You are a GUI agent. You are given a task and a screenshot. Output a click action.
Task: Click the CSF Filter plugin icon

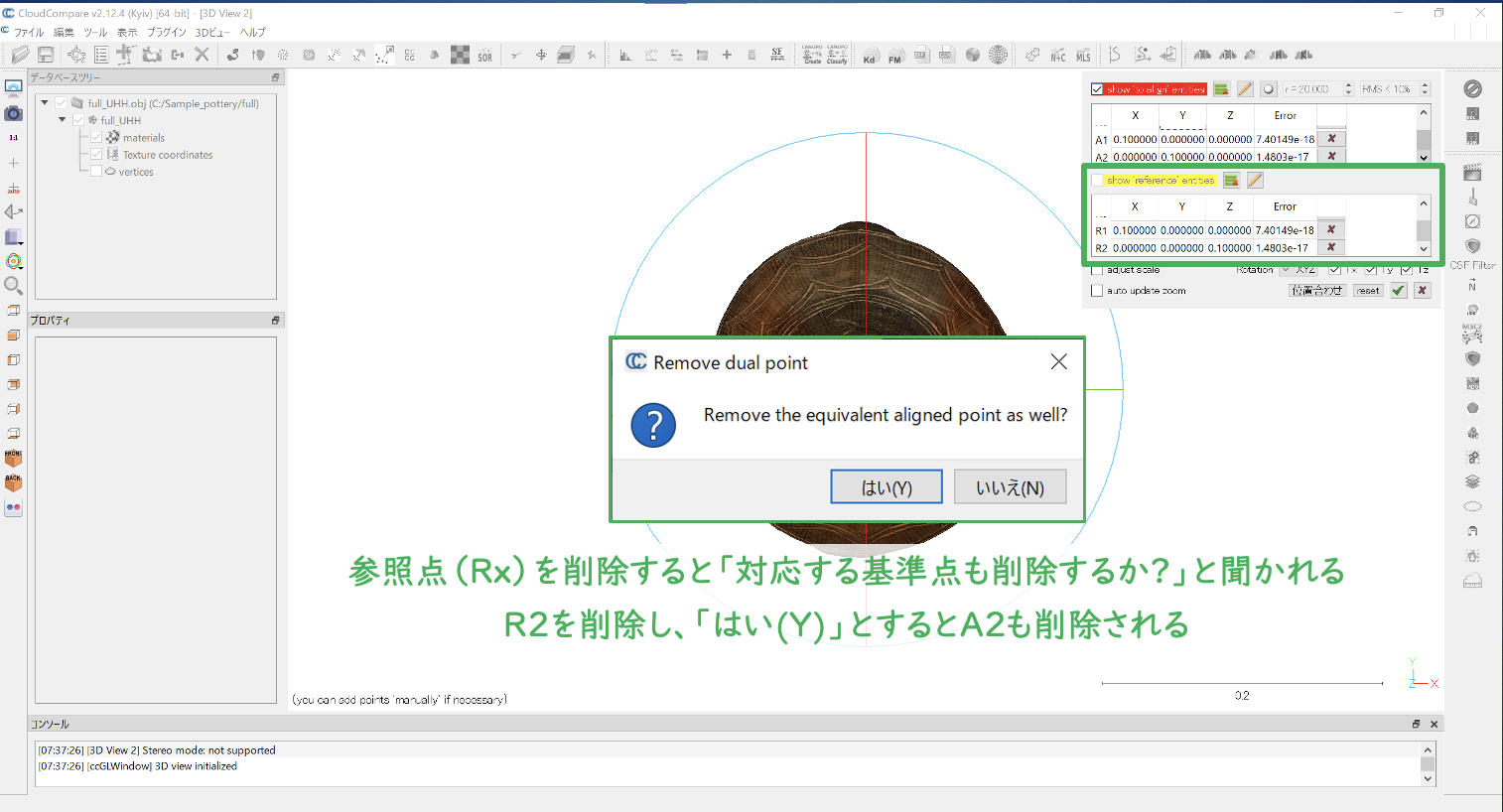(1473, 247)
